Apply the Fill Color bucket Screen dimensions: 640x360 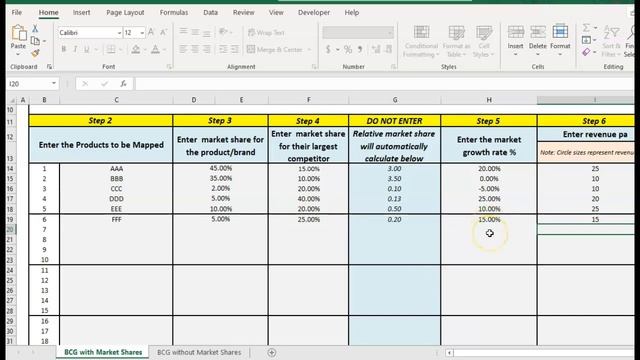[x=136, y=50]
